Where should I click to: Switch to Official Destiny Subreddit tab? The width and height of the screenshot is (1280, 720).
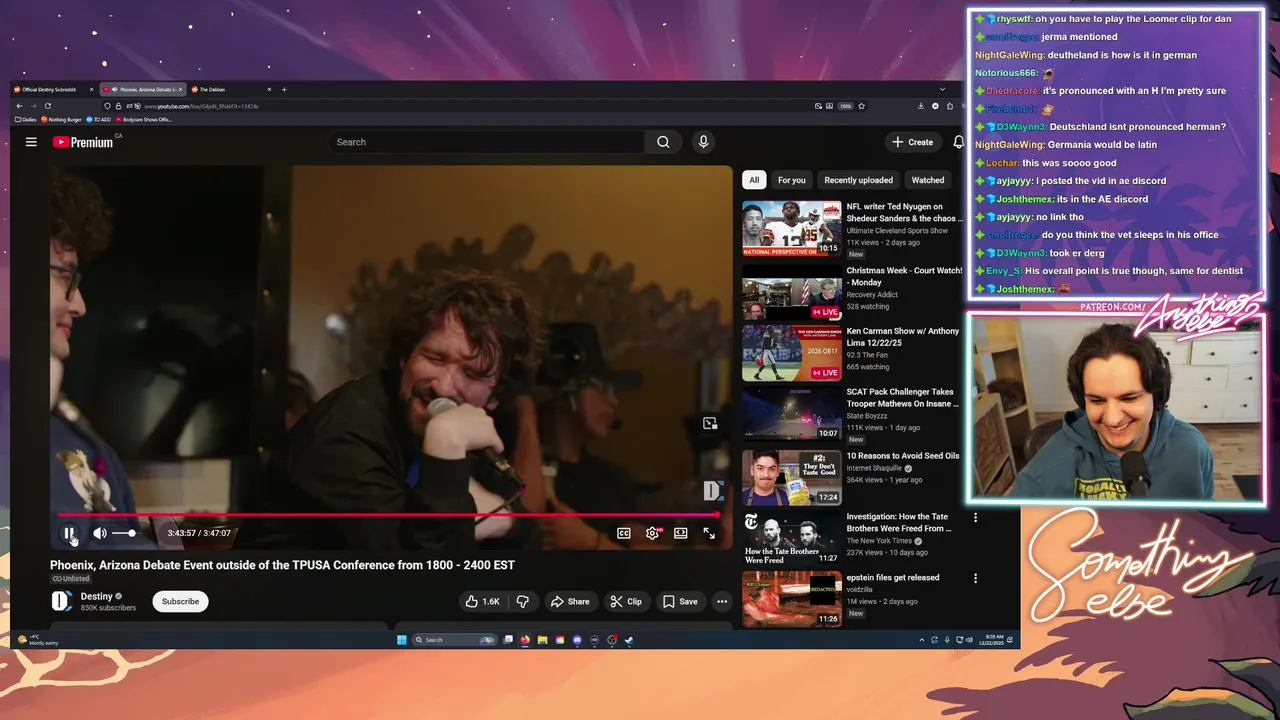(54, 89)
